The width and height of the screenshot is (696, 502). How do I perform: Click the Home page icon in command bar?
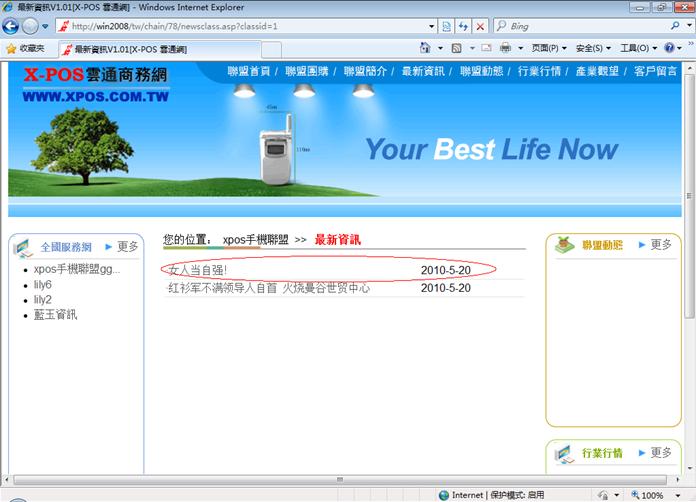coord(426,48)
